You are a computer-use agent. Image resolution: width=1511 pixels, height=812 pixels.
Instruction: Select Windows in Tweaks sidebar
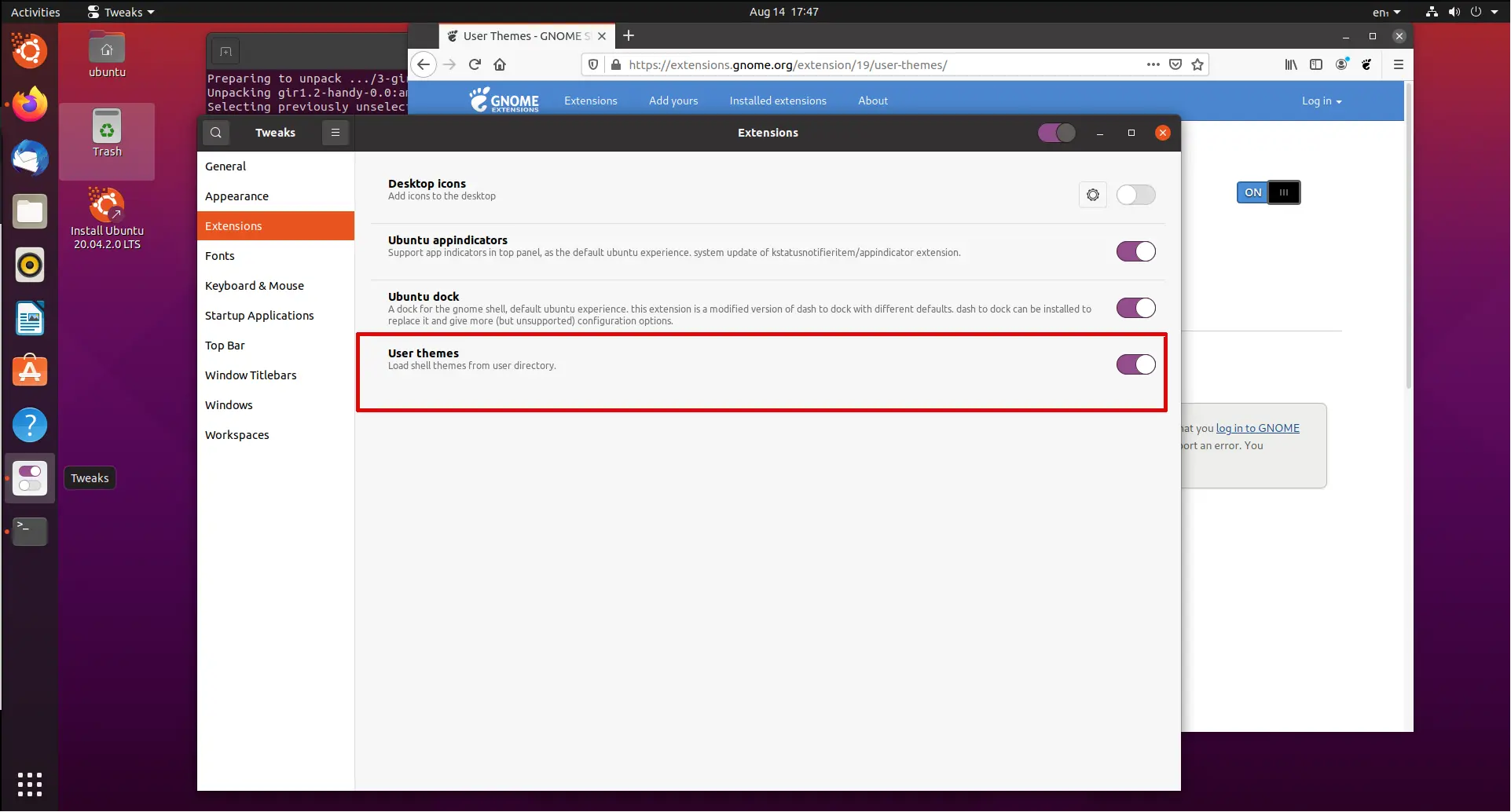[276, 405]
